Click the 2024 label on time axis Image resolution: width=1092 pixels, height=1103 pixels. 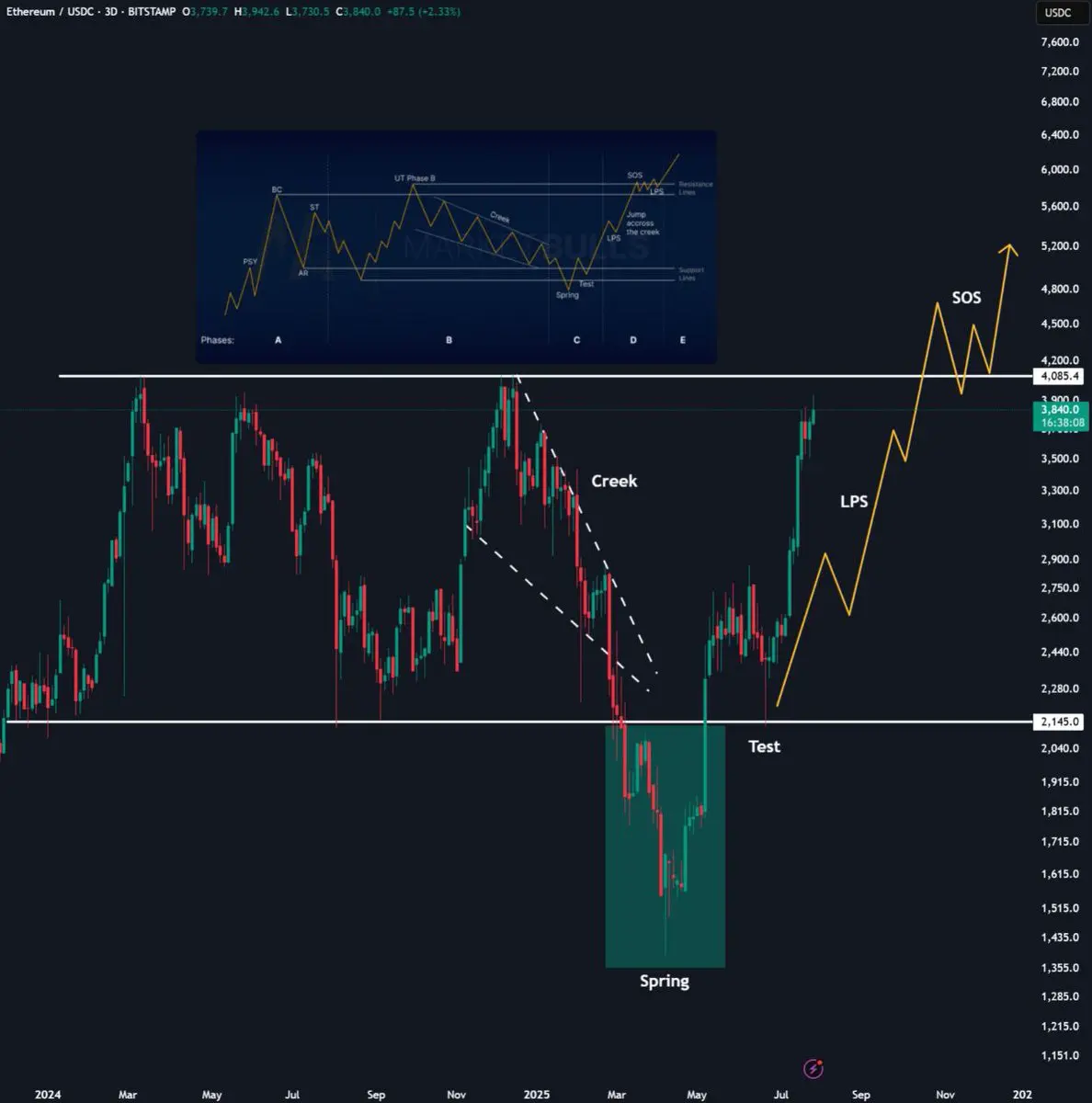[48, 1095]
